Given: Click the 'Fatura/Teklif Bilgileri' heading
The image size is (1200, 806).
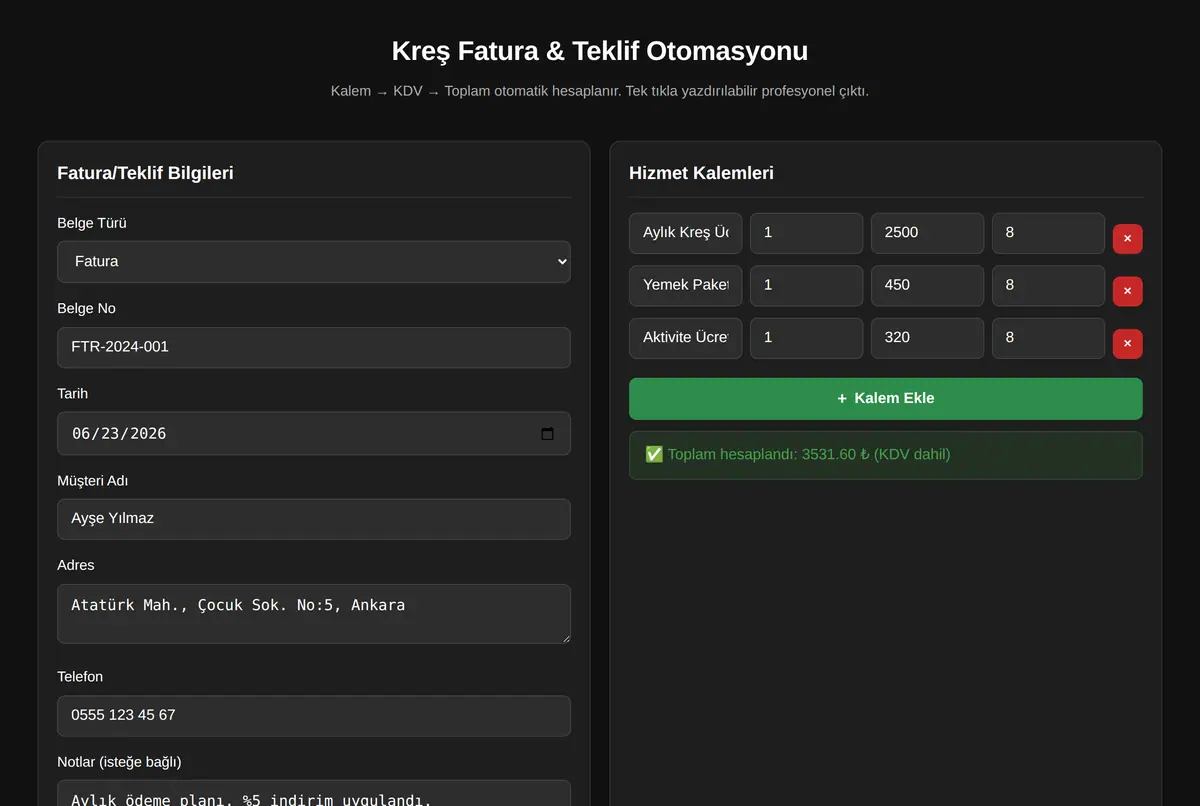Looking at the screenshot, I should (x=145, y=173).
